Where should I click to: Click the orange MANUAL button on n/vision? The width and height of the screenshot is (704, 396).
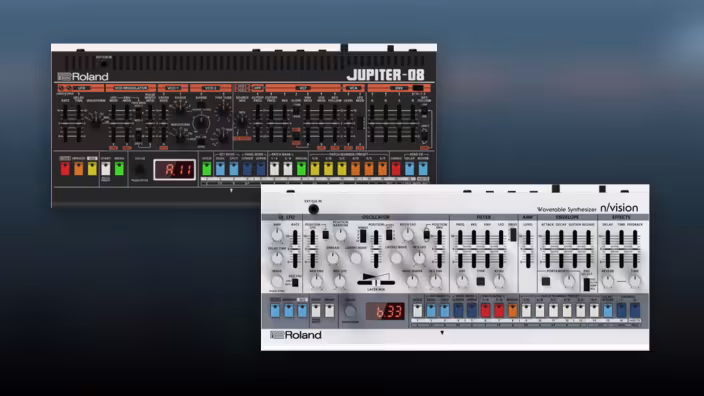pos(512,310)
